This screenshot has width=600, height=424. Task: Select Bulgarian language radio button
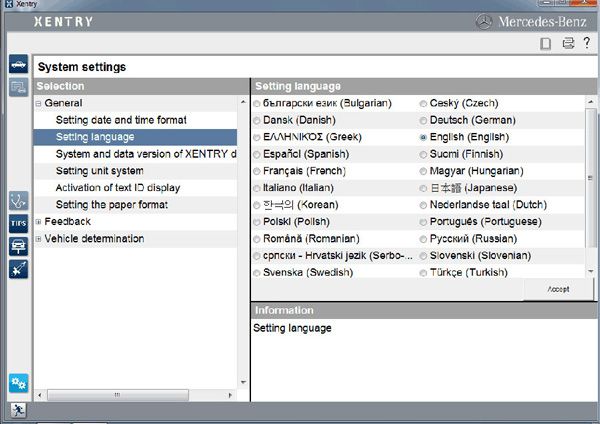point(256,103)
